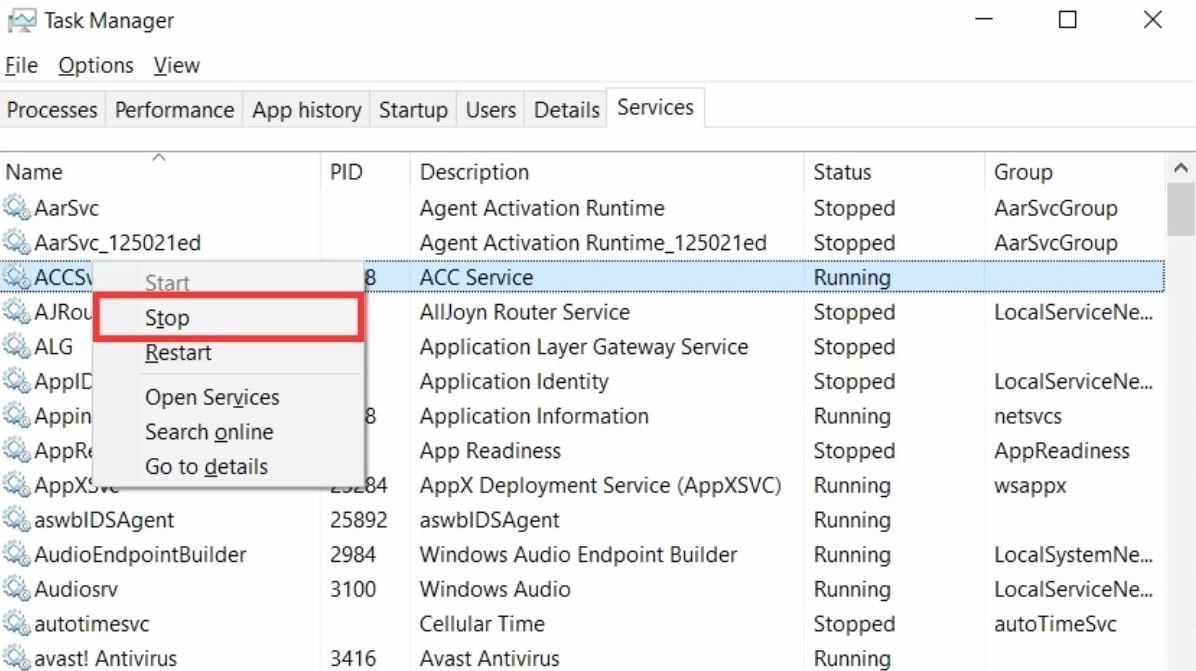Click Search online in context menu
Viewport: 1196px width, 671px height.
click(209, 432)
